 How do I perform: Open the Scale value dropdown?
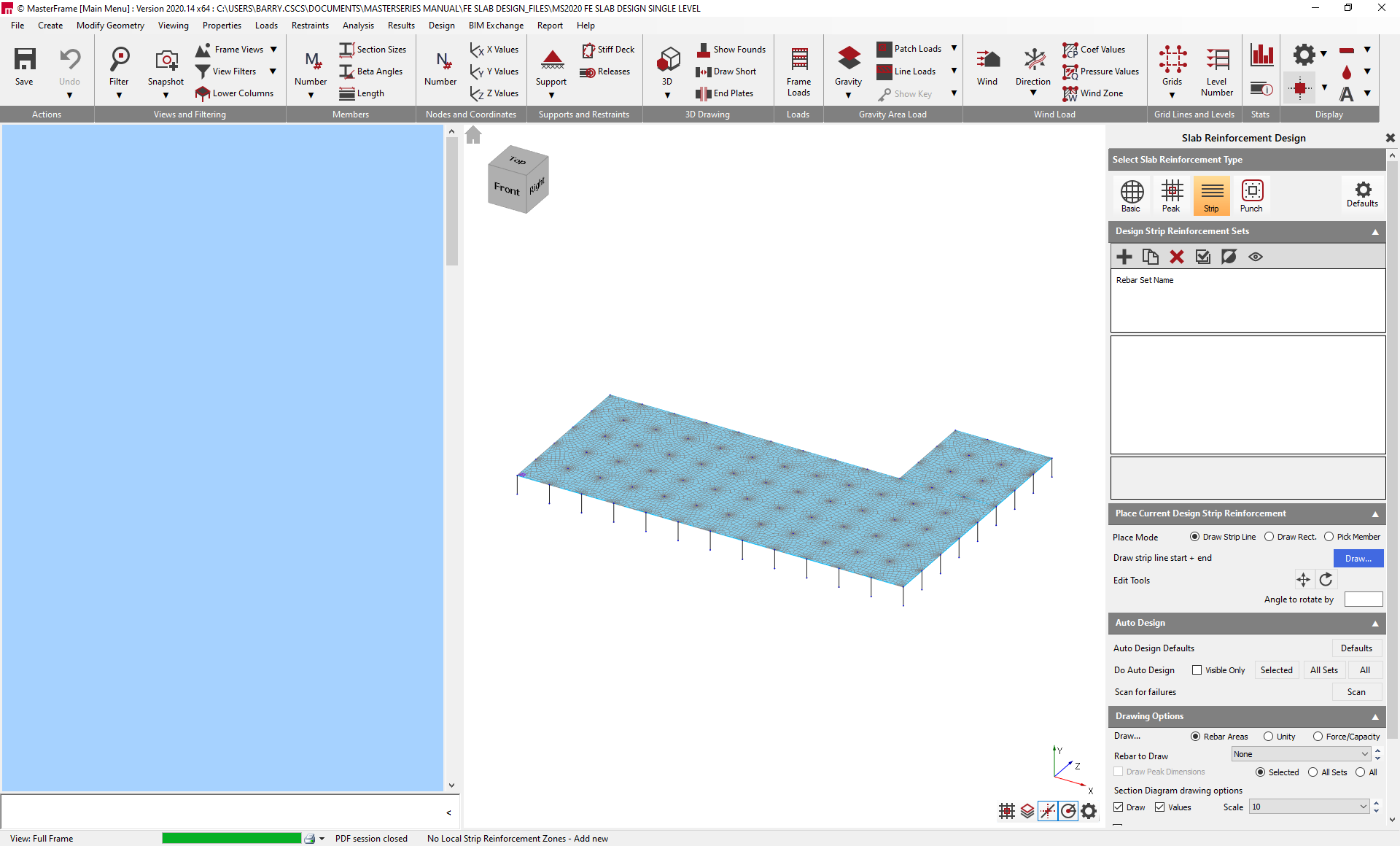click(1364, 807)
